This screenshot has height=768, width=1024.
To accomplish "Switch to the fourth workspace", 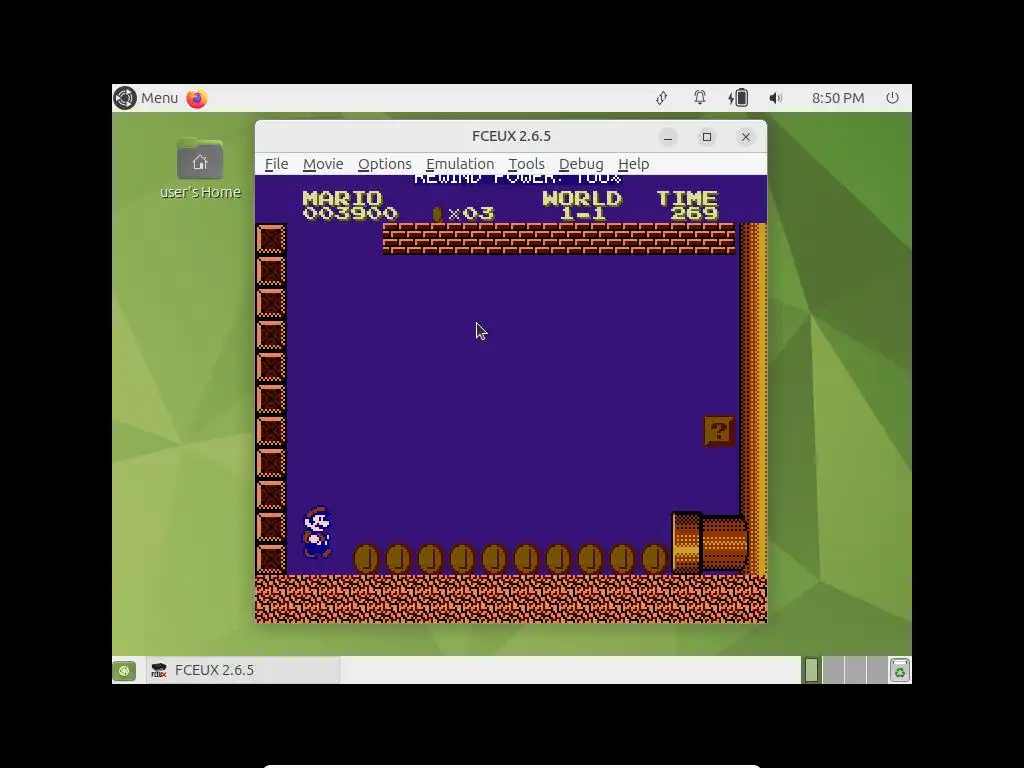I will pyautogui.click(x=876, y=671).
